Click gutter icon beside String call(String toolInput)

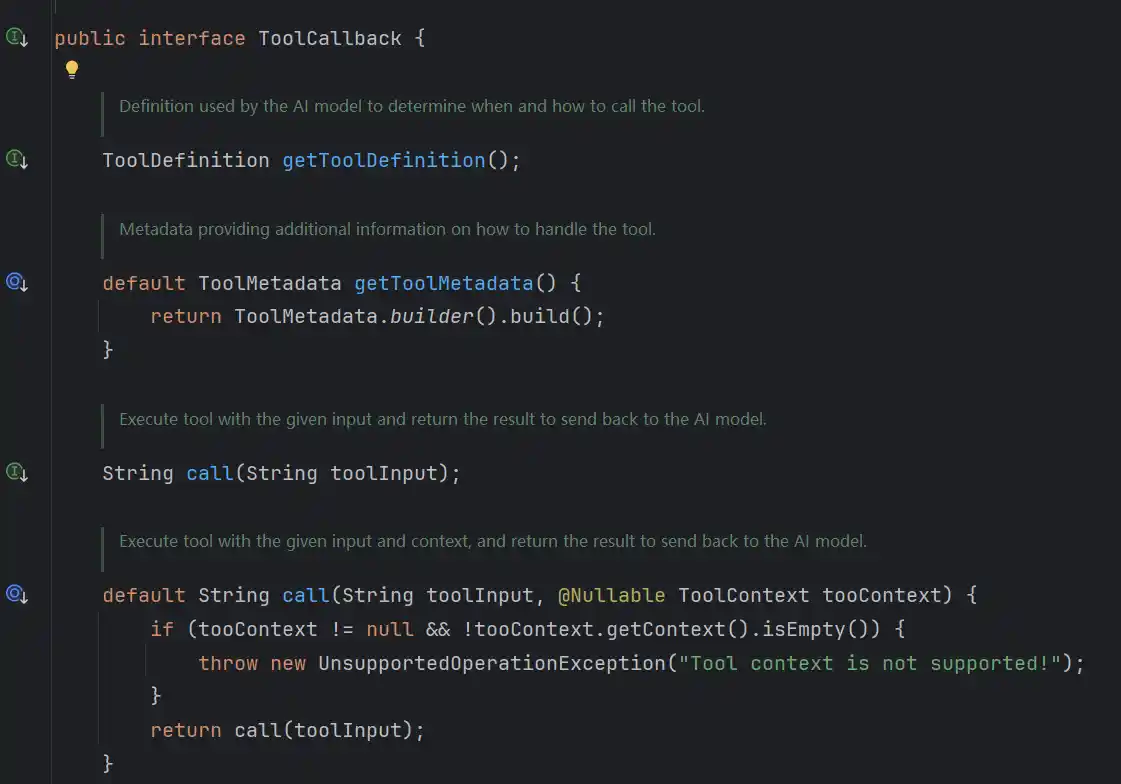coord(17,472)
